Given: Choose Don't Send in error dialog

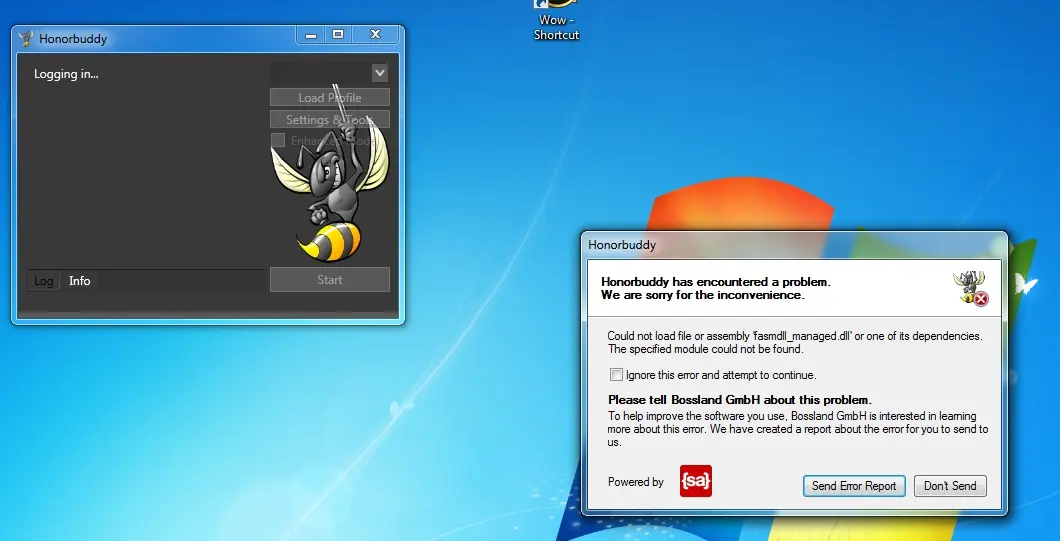Looking at the screenshot, I should click(950, 486).
